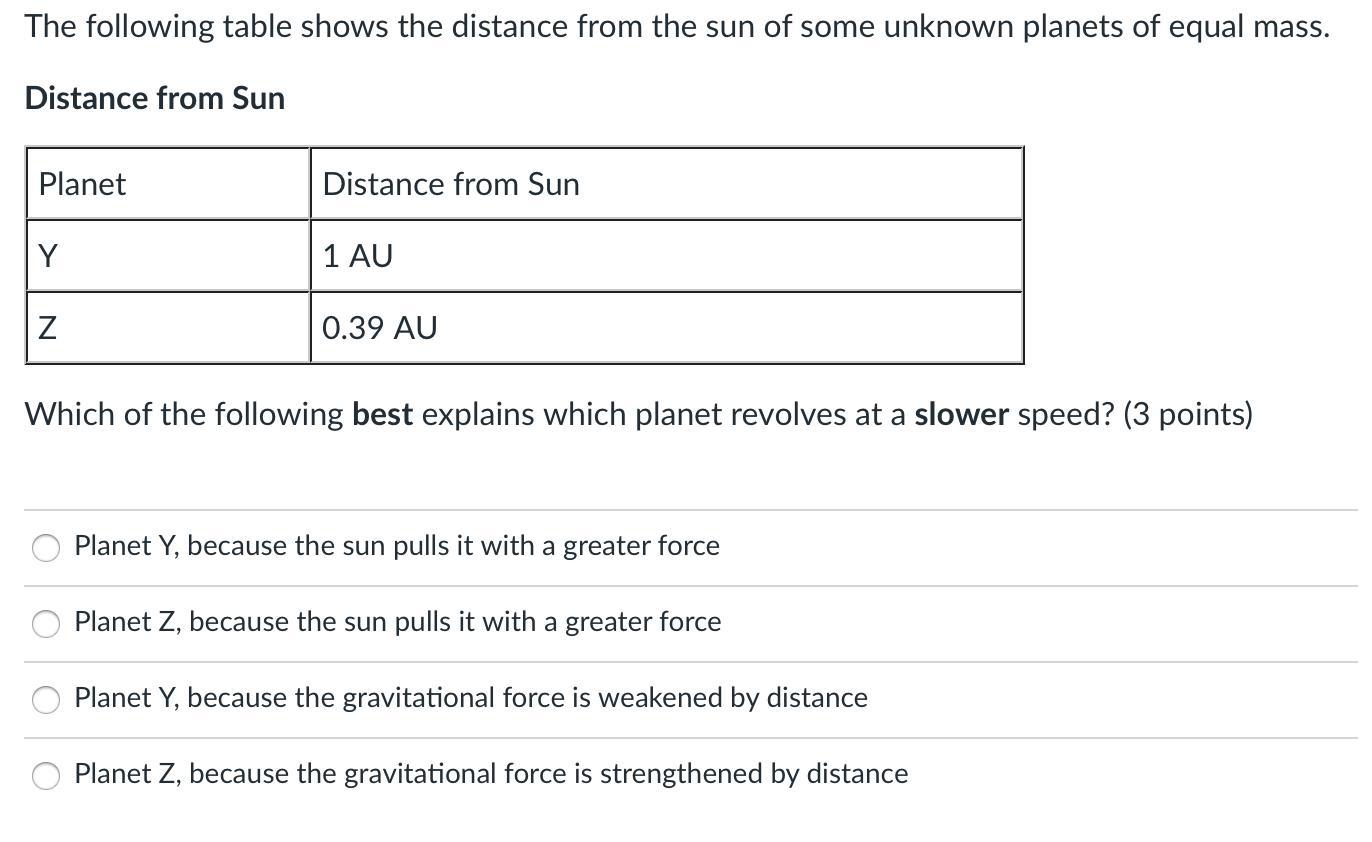This screenshot has width=1372, height=842.
Task: Click answer text 'gravitational force is strengthened by distance'
Action: [x=626, y=774]
